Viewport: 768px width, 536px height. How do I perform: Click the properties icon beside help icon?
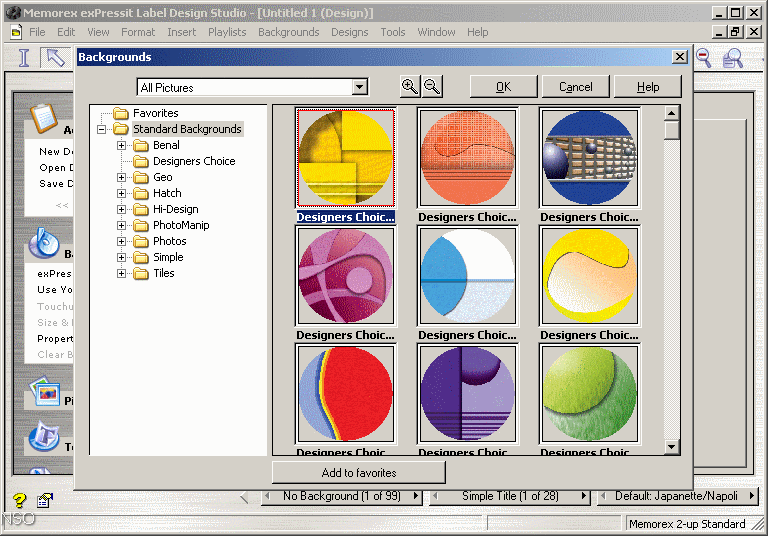click(45, 501)
